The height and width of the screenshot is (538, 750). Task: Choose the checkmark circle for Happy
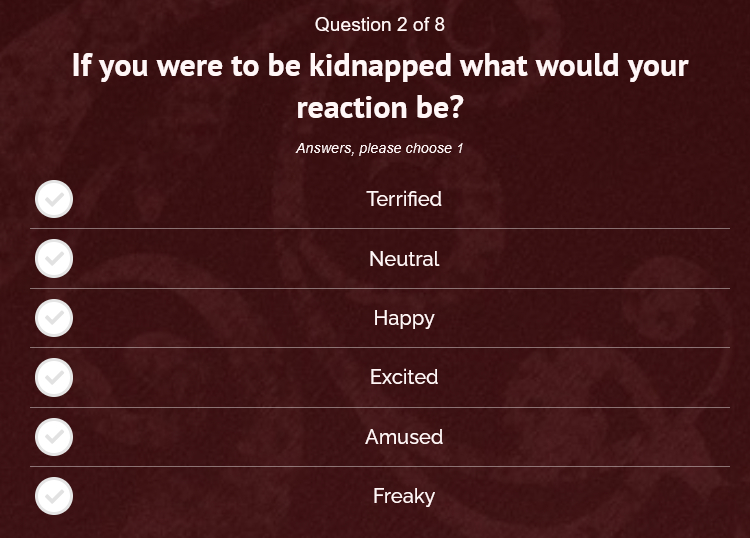[x=54, y=318]
